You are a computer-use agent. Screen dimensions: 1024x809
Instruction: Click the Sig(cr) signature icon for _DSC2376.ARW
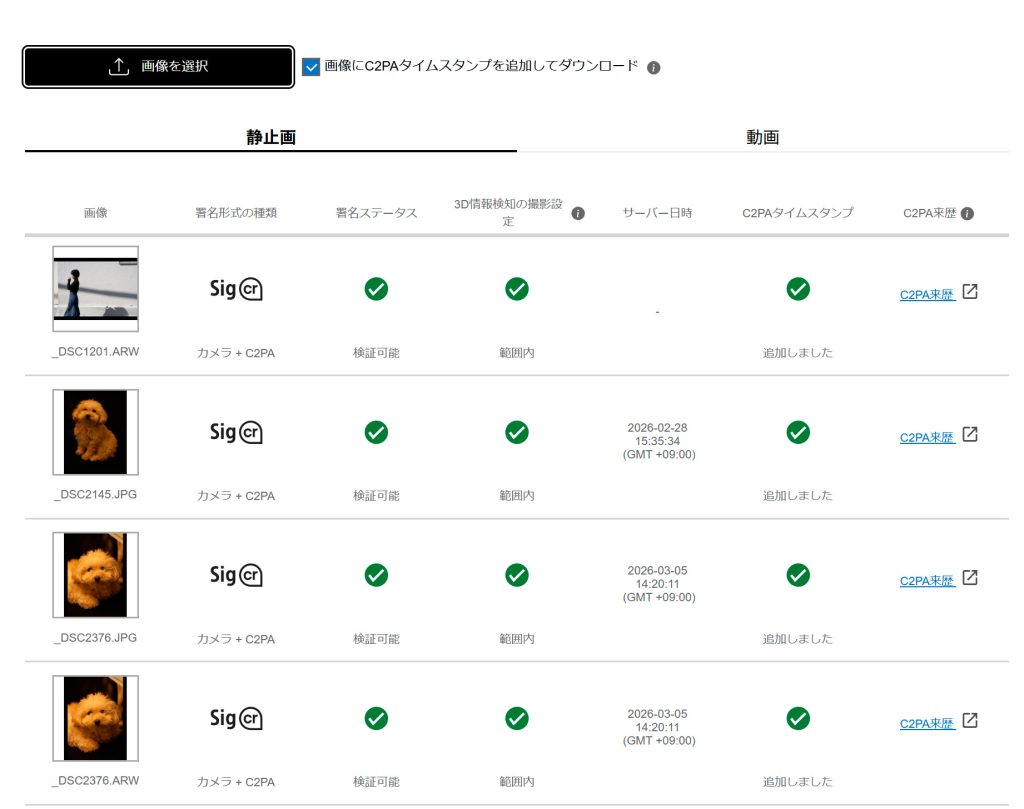(235, 718)
